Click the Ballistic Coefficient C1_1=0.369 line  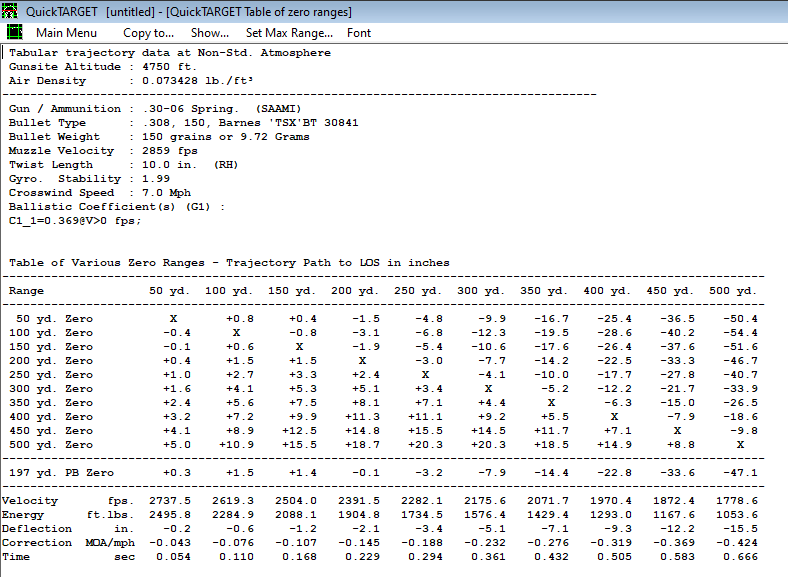[x=75, y=221]
